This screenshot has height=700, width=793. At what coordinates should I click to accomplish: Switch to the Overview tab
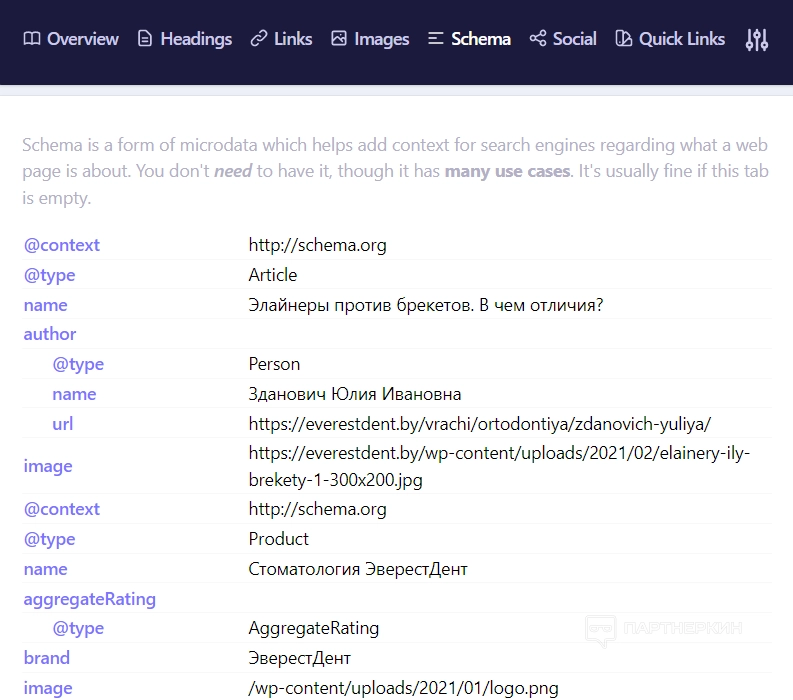[82, 39]
